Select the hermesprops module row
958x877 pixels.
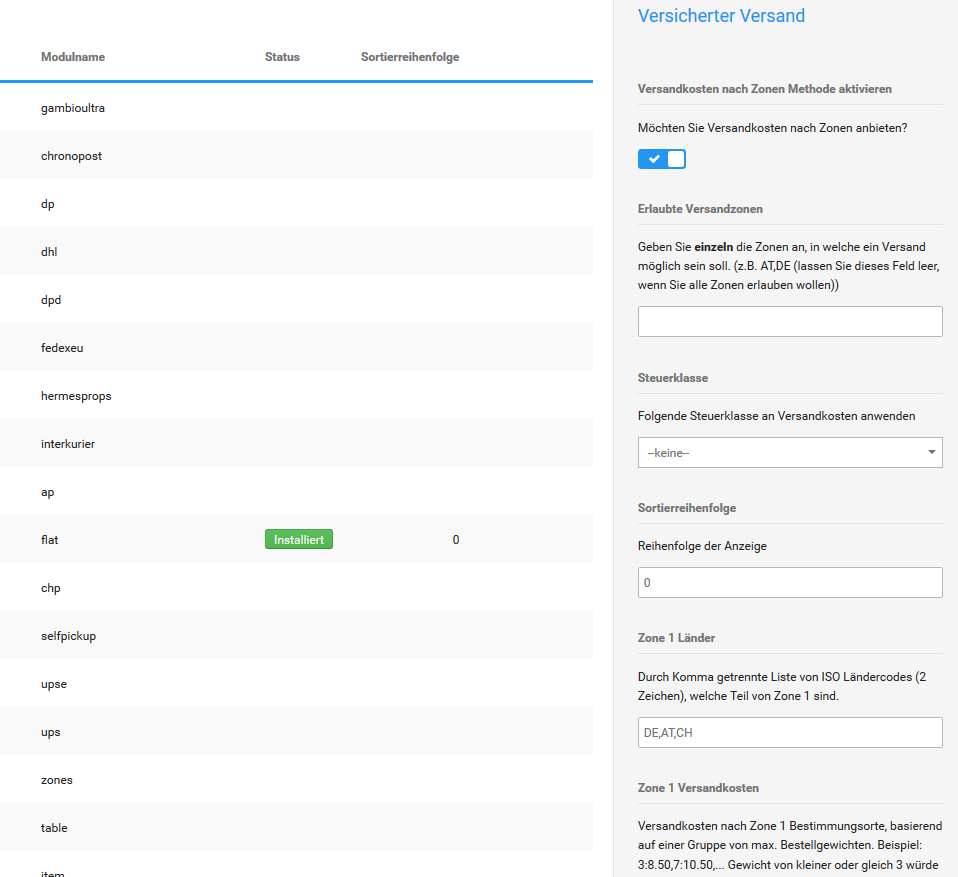pyautogui.click(x=76, y=396)
